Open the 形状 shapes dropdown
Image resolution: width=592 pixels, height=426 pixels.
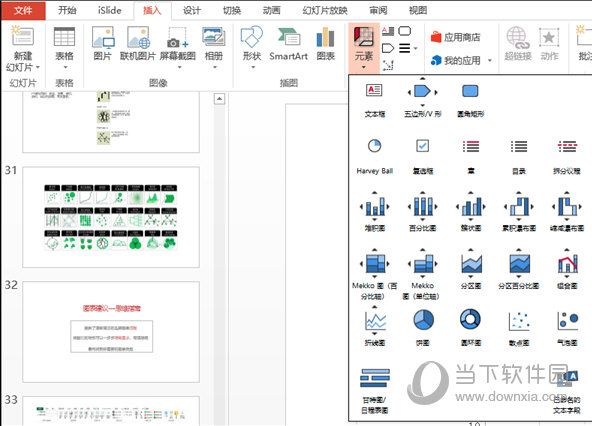tap(252, 48)
